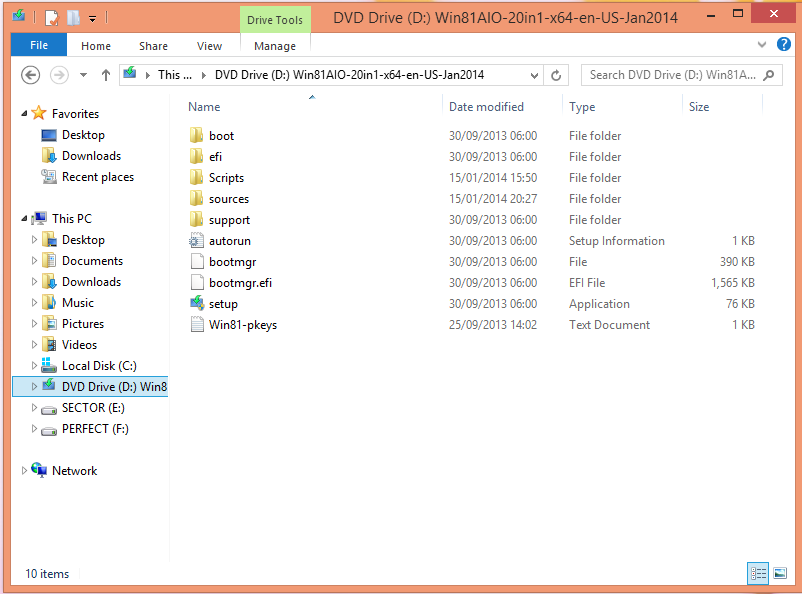Select the Drive Tools contextual tab
Screen dimensions: 802x594
275,20
